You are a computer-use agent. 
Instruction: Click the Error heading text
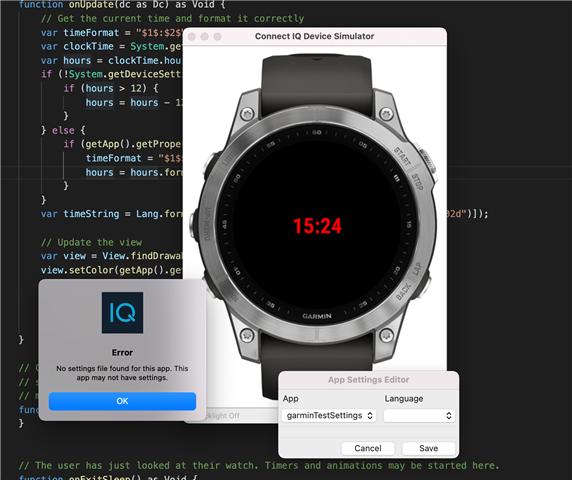pos(122,353)
